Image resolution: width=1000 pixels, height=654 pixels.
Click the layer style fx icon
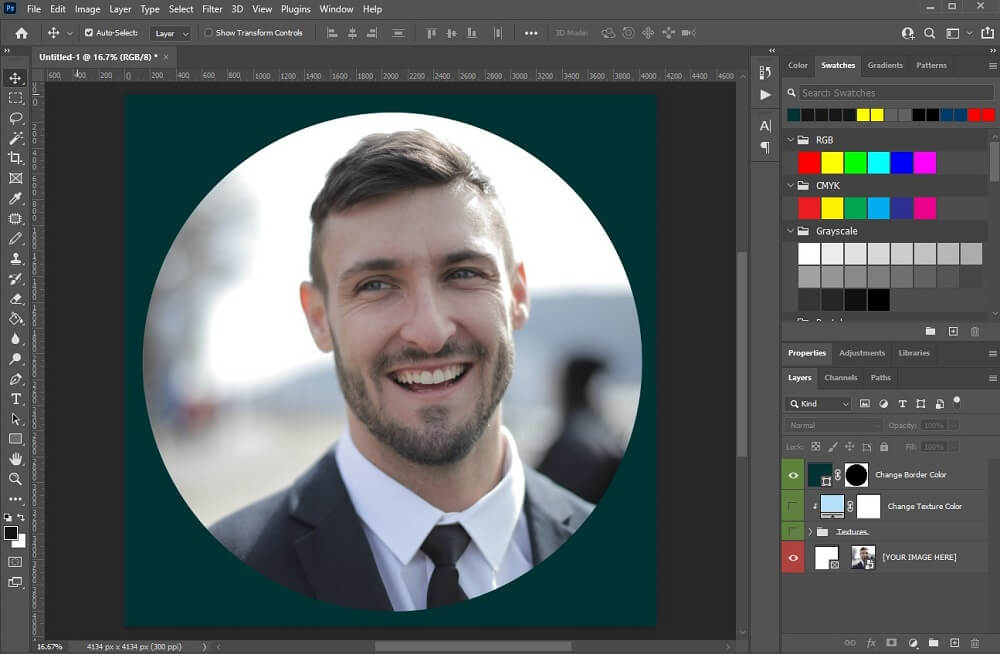[x=871, y=643]
